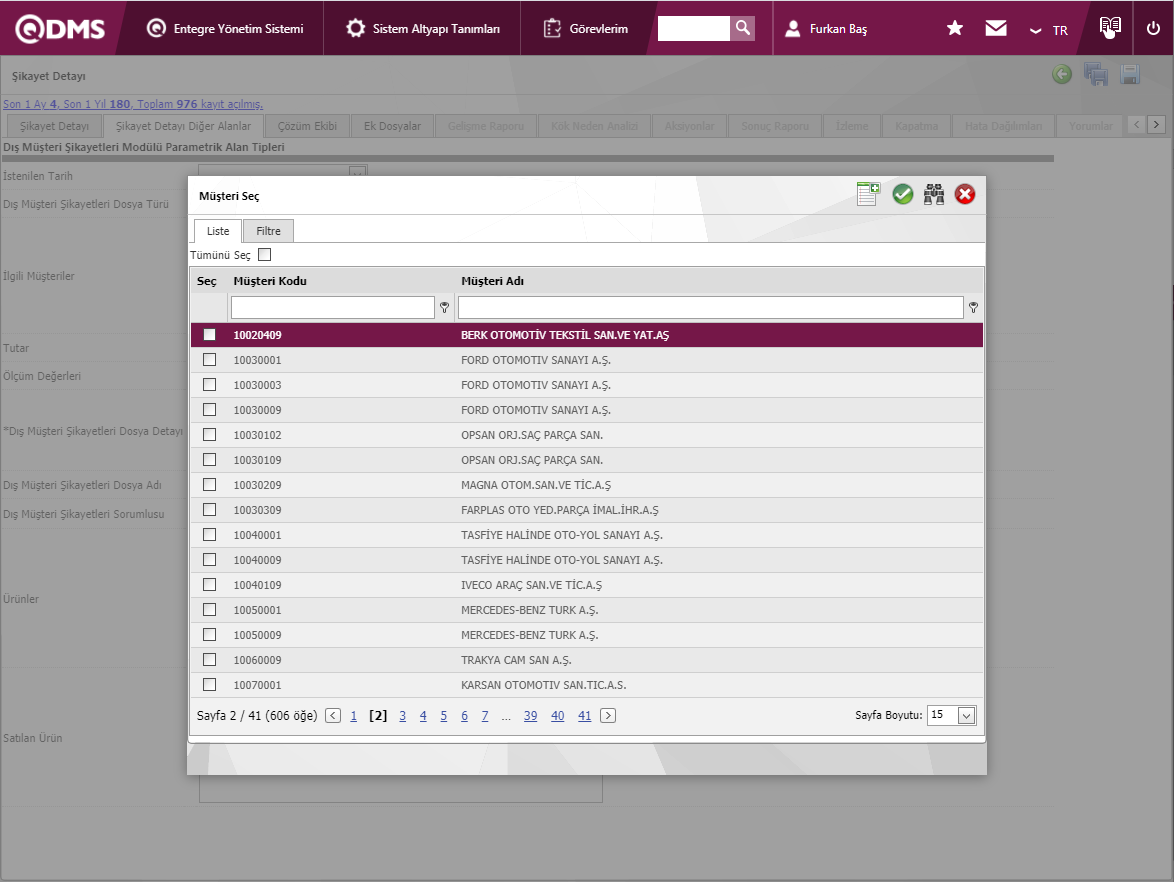1174x882 pixels.
Task: Open the favorites star icon in header
Action: [x=955, y=28]
